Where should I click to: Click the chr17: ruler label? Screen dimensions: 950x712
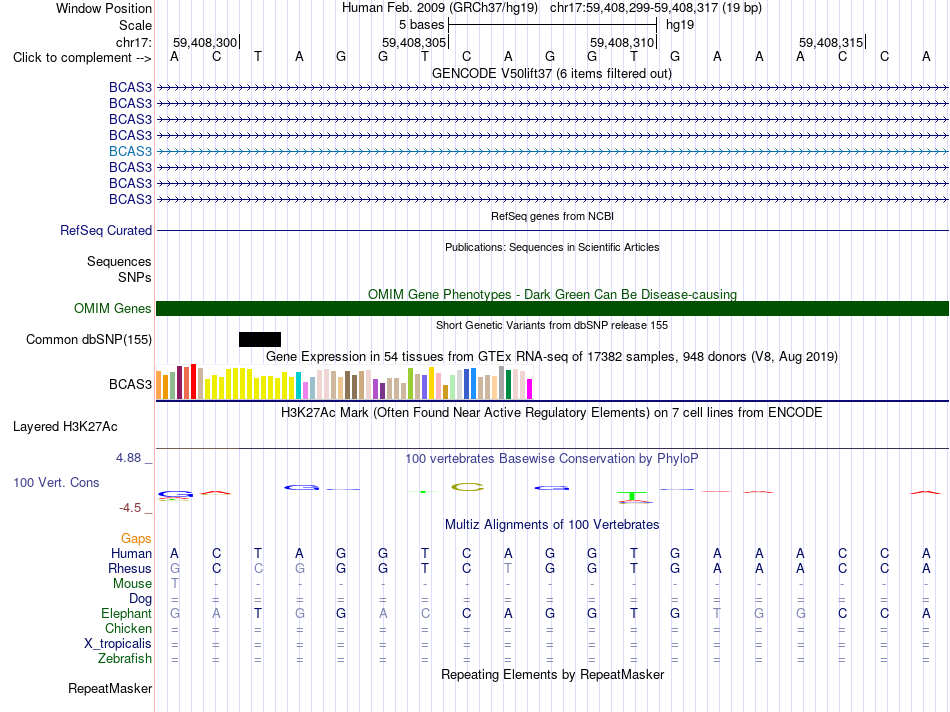click(133, 42)
